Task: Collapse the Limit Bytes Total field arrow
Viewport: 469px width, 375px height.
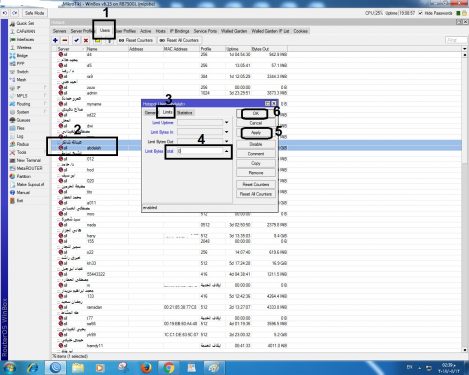Action: click(227, 151)
